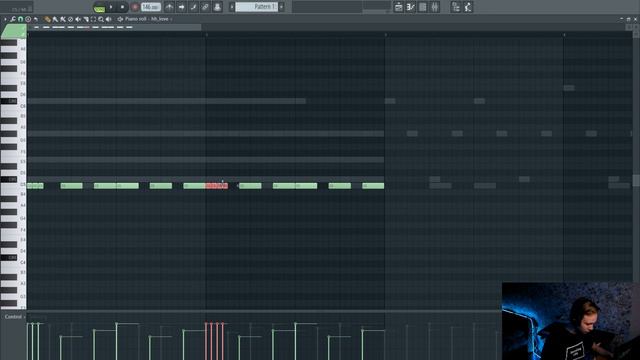
Task: Click the green corner tab above piano keys
Action: click(x=14, y=31)
